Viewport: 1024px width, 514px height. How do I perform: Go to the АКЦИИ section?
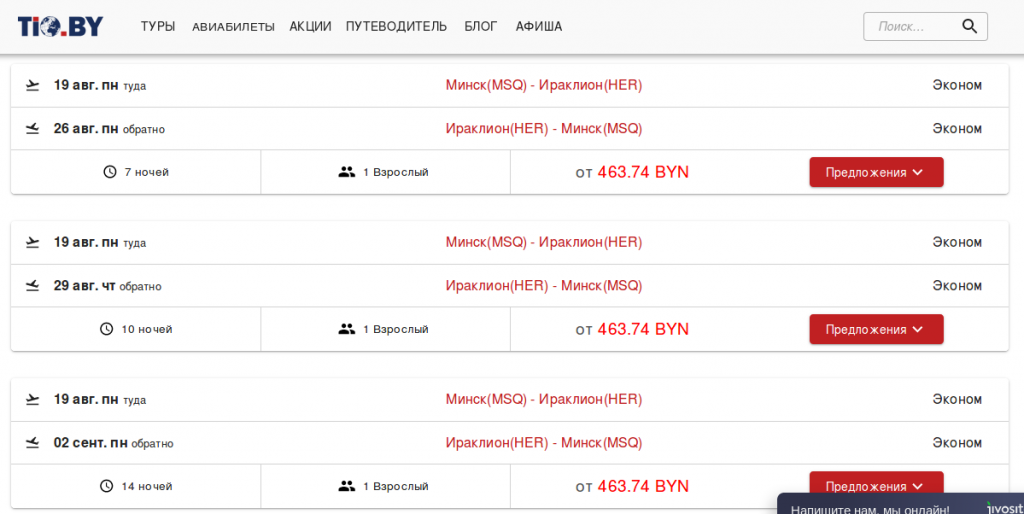pyautogui.click(x=310, y=27)
